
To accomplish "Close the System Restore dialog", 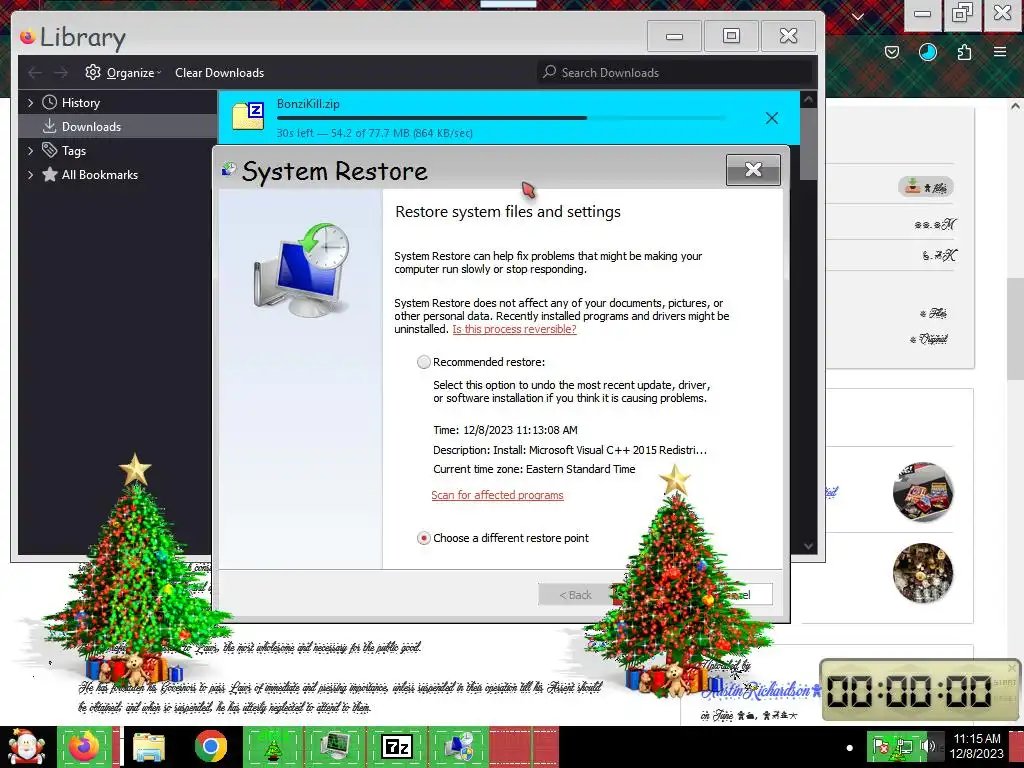I will (x=753, y=170).
